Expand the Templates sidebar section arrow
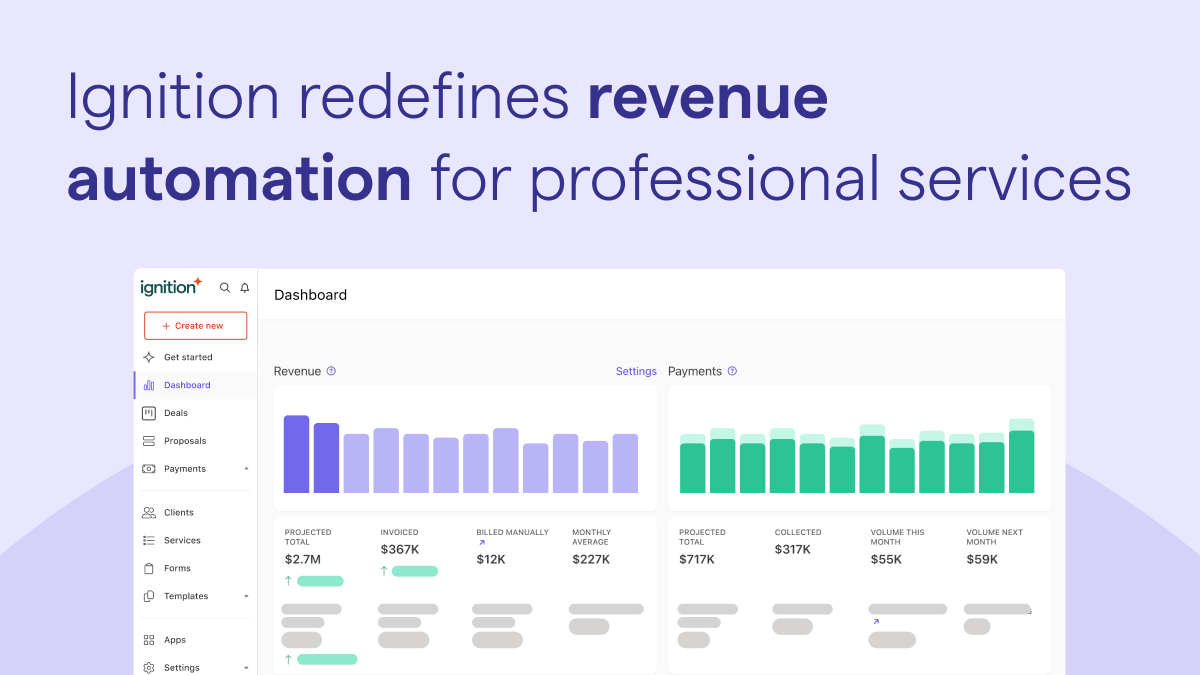This screenshot has height=675, width=1200. (246, 596)
